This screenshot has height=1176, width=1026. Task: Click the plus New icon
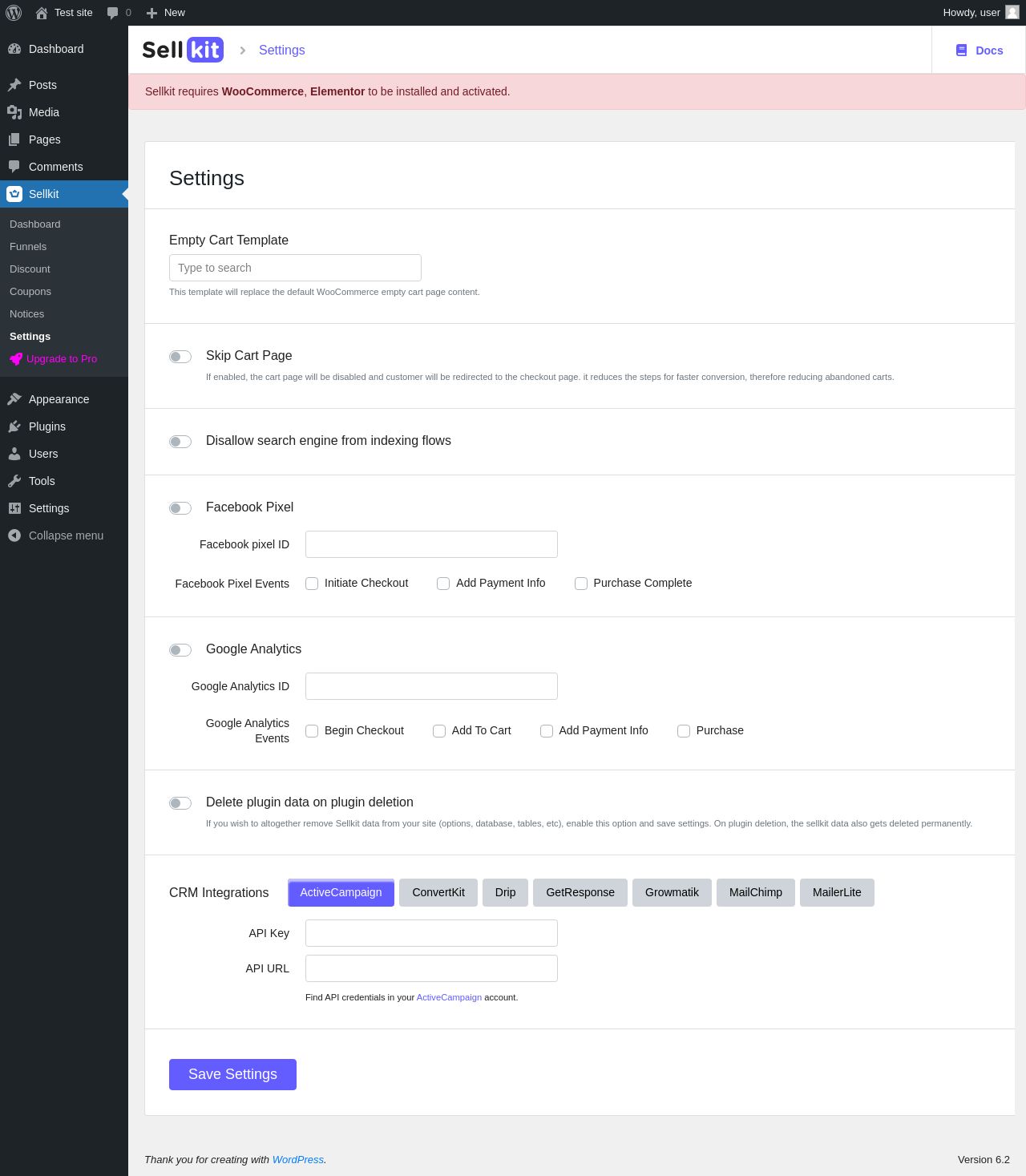151,13
